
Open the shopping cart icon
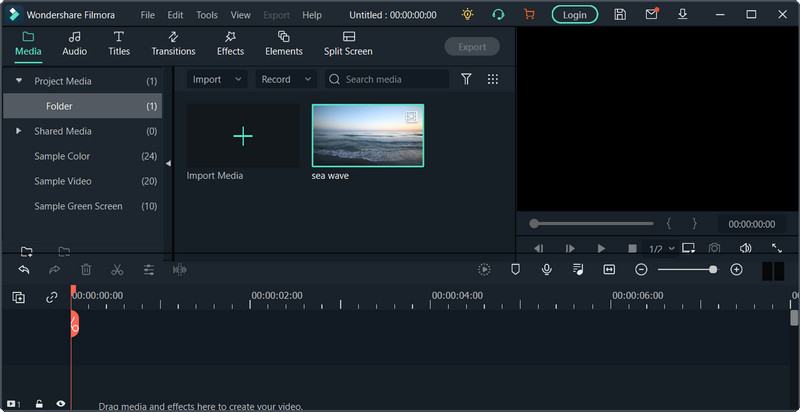(529, 14)
